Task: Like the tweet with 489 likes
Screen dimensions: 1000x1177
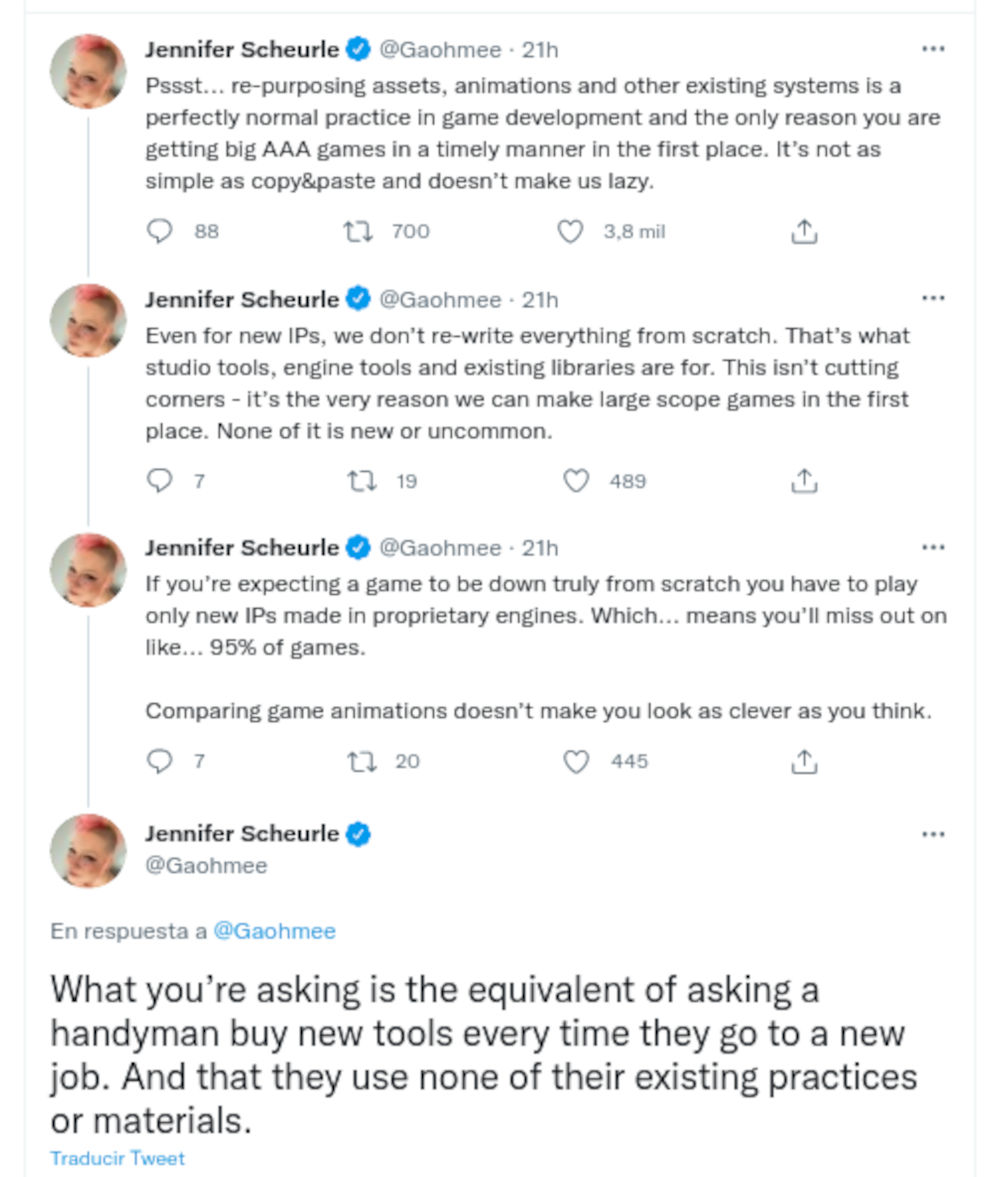Action: pyautogui.click(x=576, y=481)
